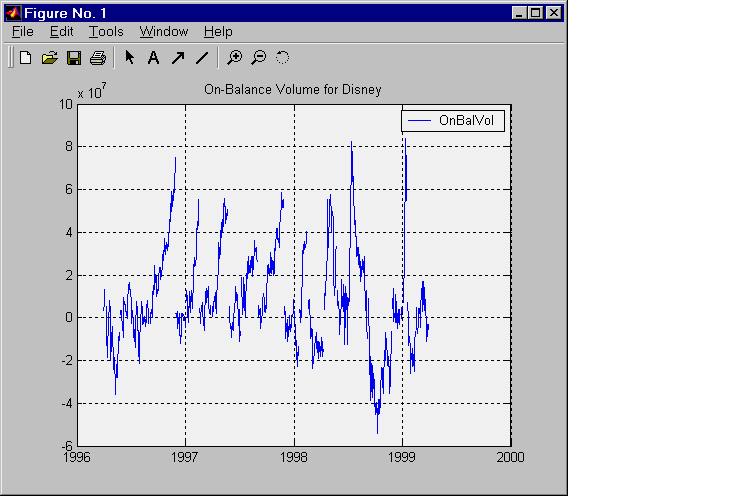Screen dimensions: 740x498
Task: Select the Add Text tool (A icon)
Action: click(x=153, y=58)
